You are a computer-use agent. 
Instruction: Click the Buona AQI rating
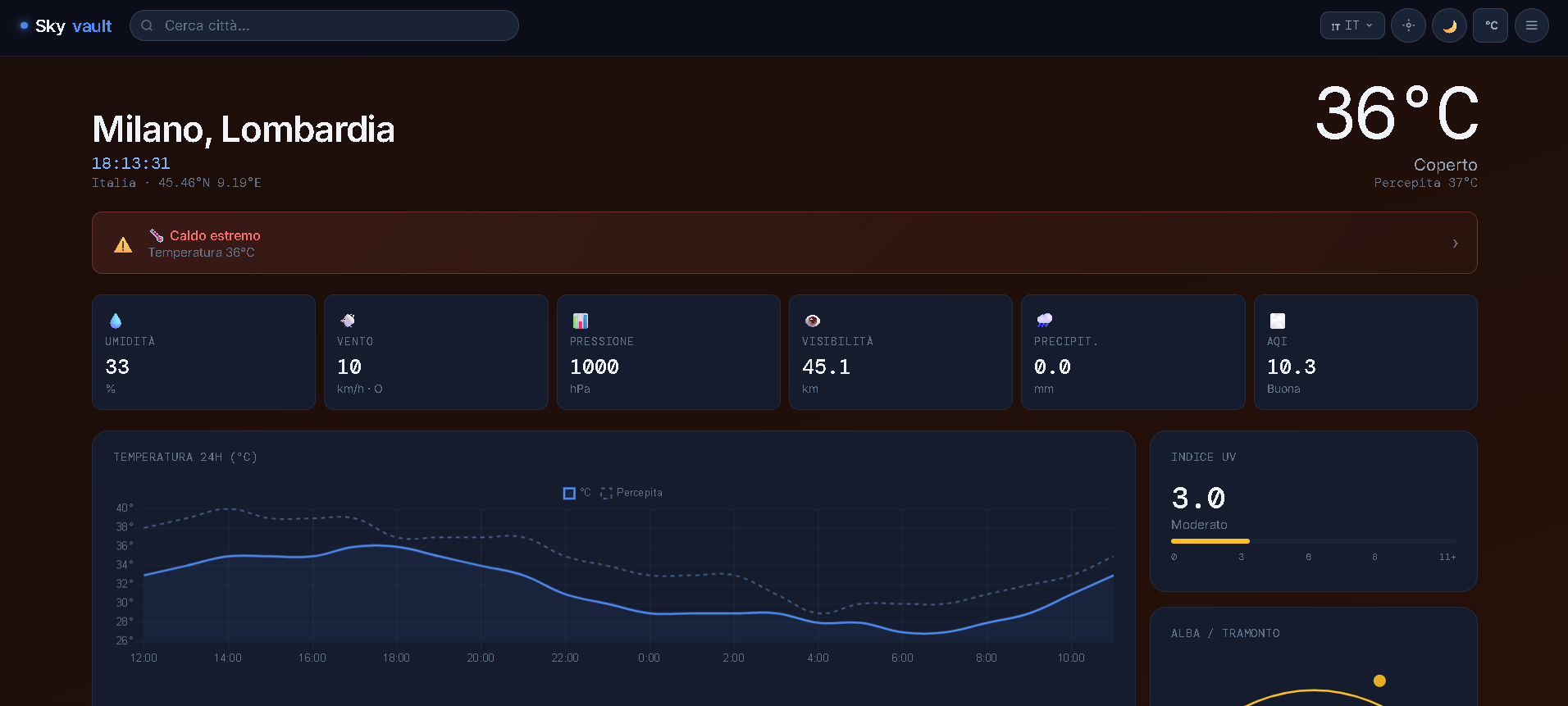click(1283, 389)
